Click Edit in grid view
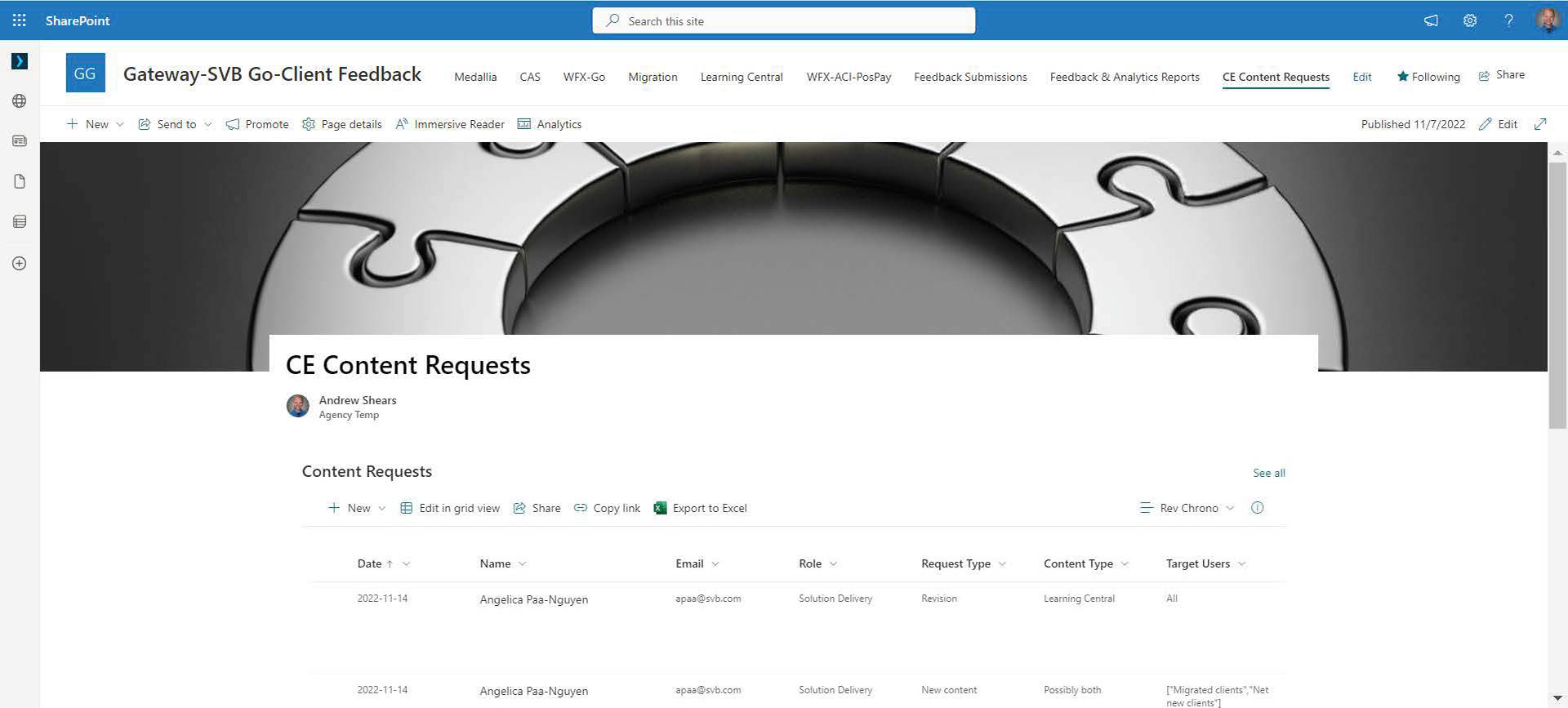 pos(450,508)
